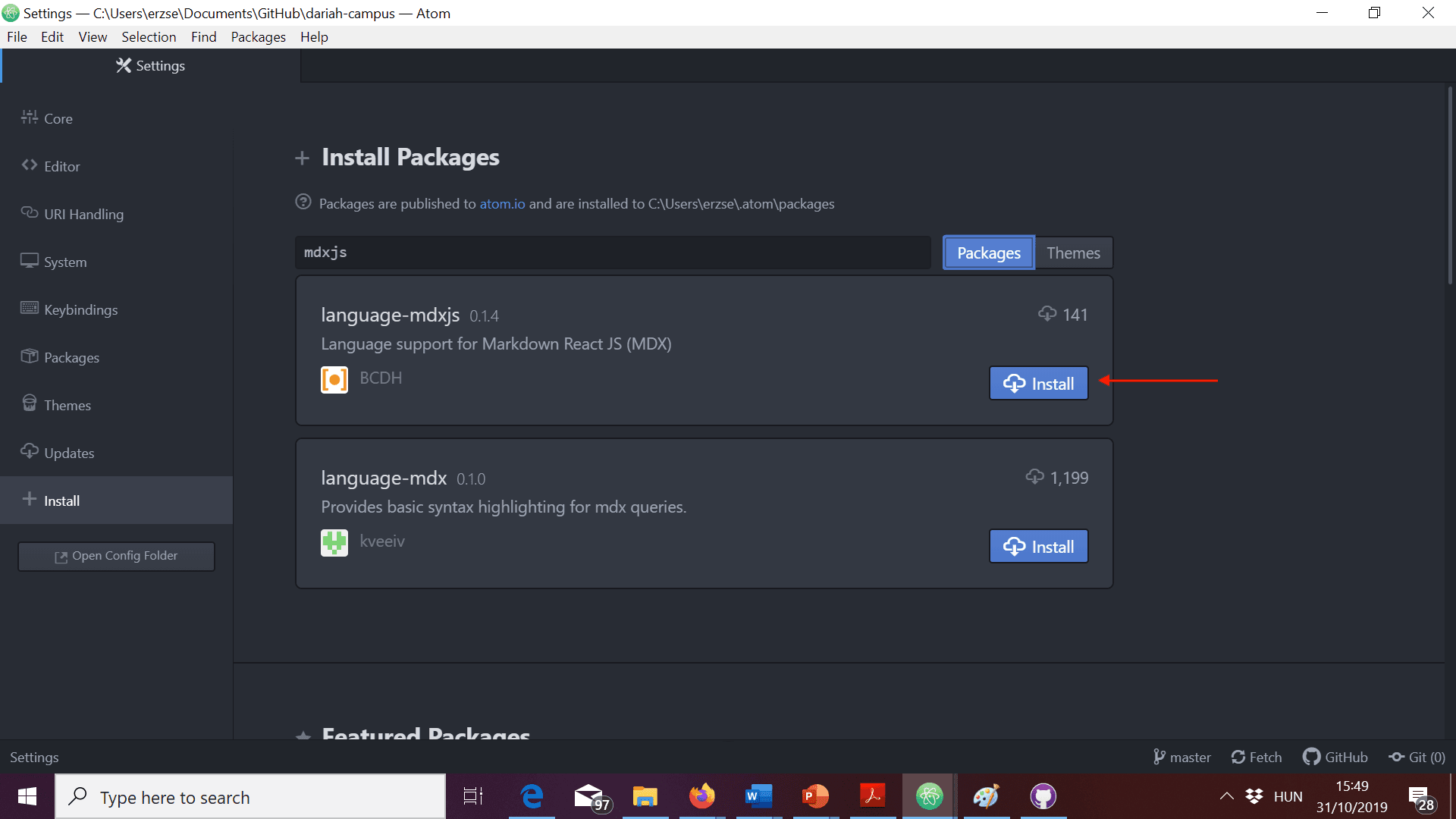Viewport: 1456px width, 819px height.
Task: Show hidden system tray icons
Action: [x=1226, y=796]
